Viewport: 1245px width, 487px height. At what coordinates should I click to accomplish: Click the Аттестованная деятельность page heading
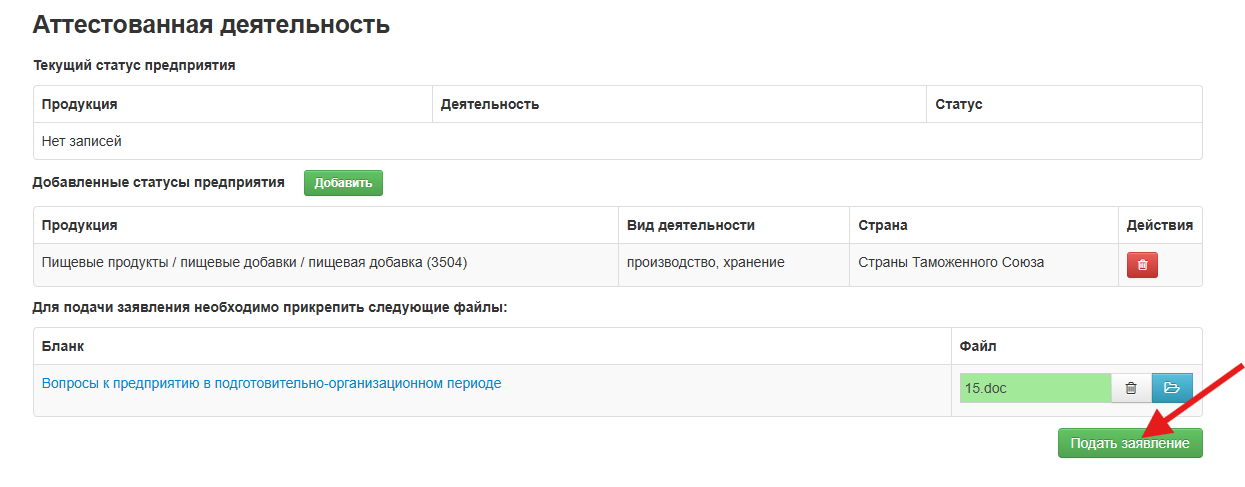pos(211,25)
